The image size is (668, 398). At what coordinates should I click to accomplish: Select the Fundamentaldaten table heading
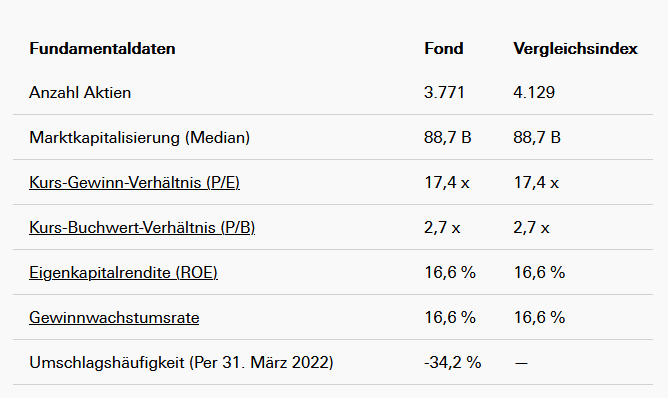102,49
